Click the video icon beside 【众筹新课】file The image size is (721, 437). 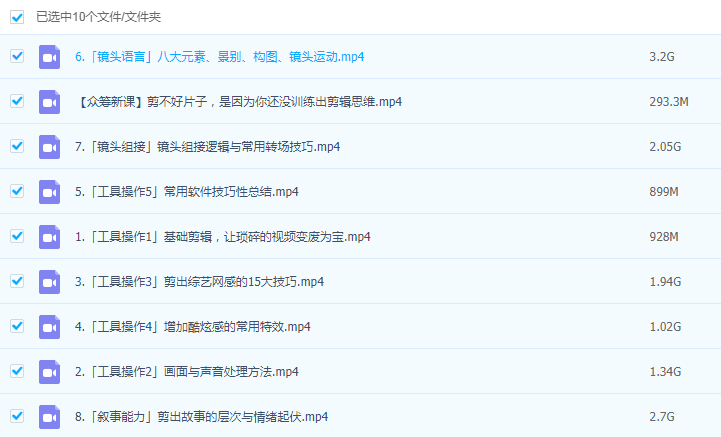[49, 102]
